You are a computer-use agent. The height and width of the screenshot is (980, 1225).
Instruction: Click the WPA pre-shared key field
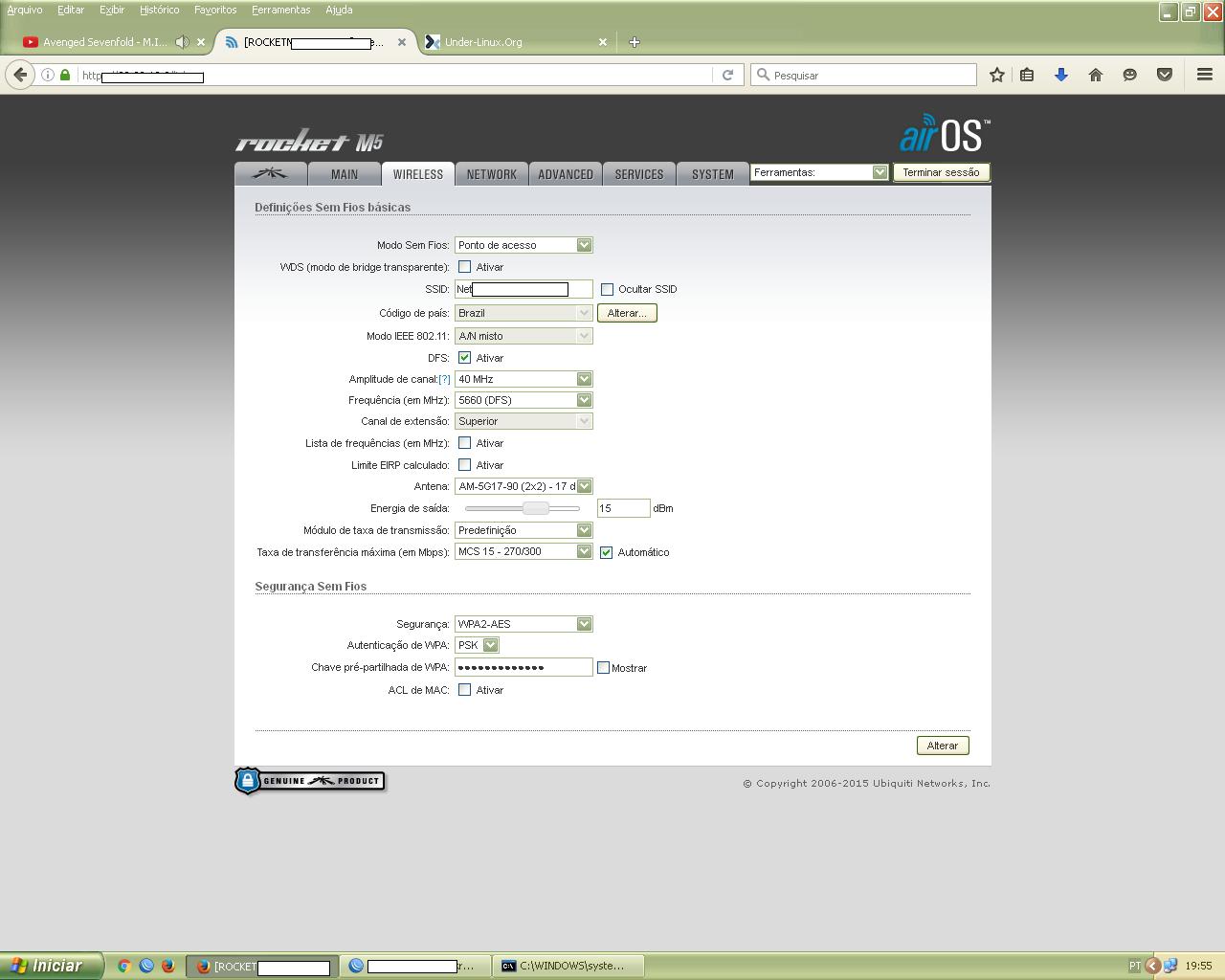click(523, 667)
